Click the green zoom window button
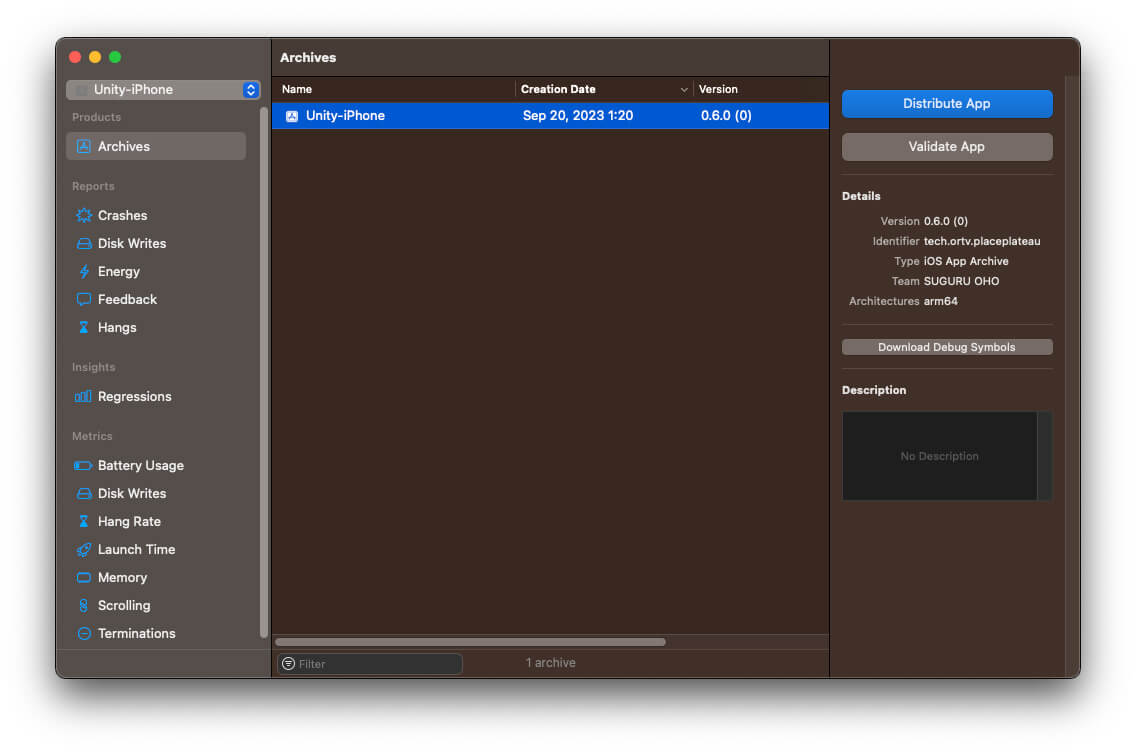Image resolution: width=1136 pixels, height=752 pixels. click(114, 57)
